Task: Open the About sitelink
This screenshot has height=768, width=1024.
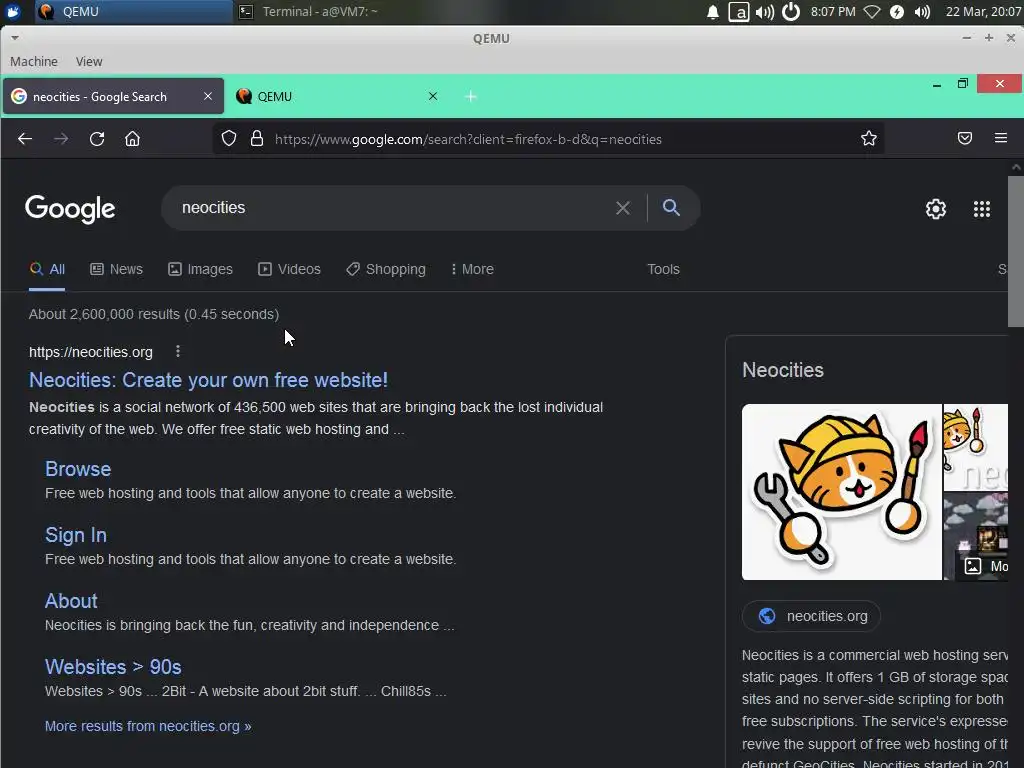Action: click(x=71, y=601)
